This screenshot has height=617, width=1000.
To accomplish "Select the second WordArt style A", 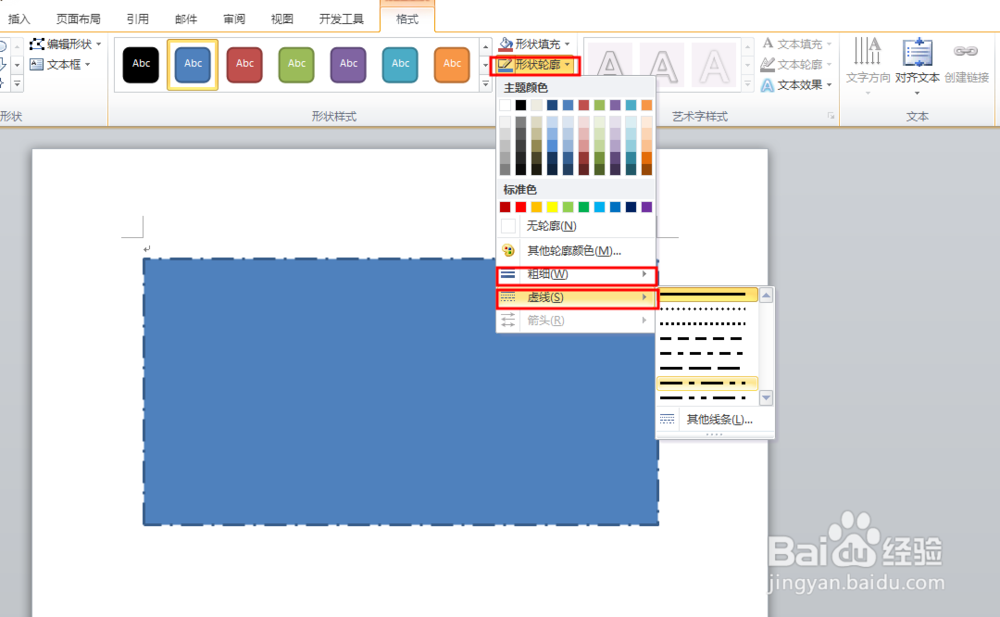I will point(663,64).
